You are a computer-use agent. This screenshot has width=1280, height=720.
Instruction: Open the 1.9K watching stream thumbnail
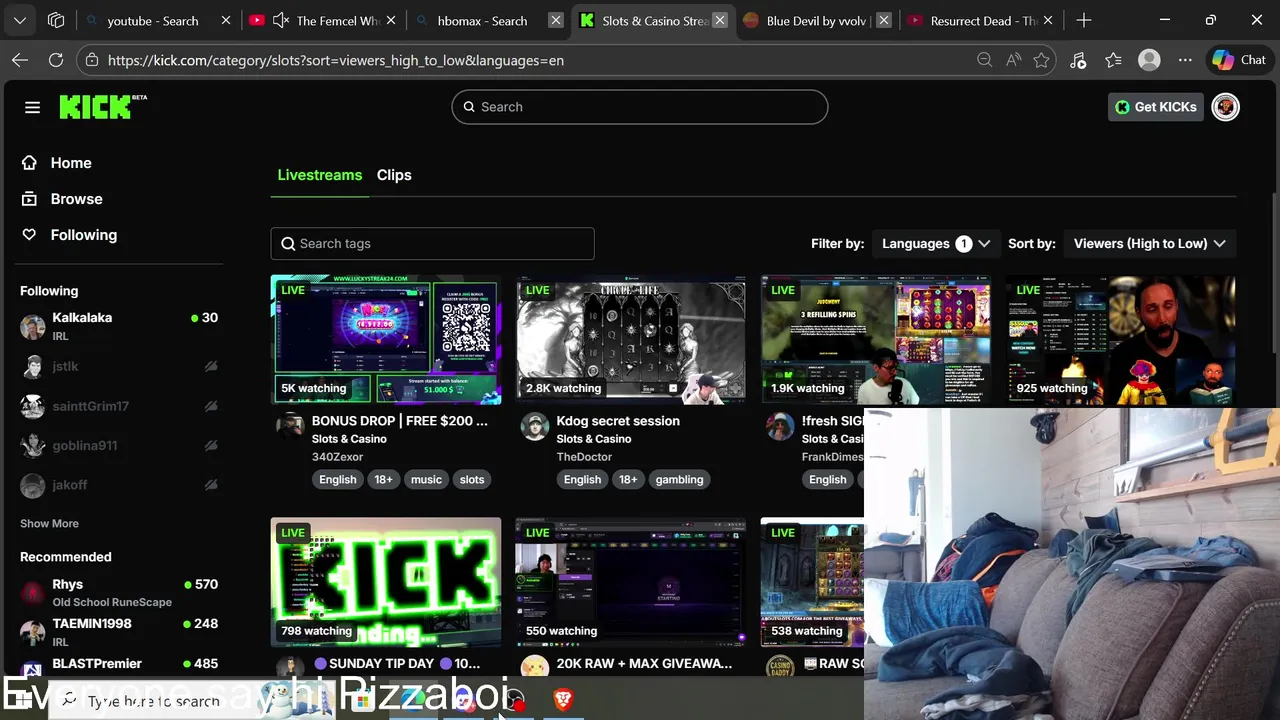pos(876,340)
